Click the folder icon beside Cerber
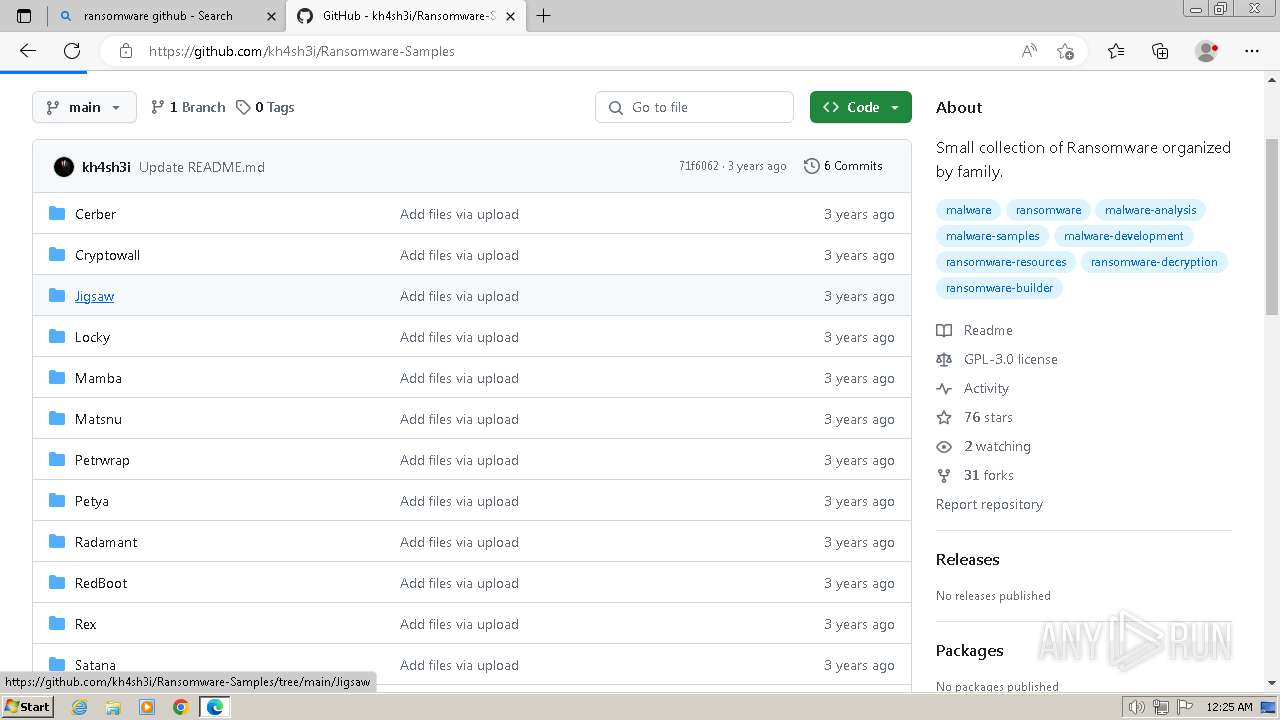Image resolution: width=1280 pixels, height=720 pixels. (x=57, y=213)
